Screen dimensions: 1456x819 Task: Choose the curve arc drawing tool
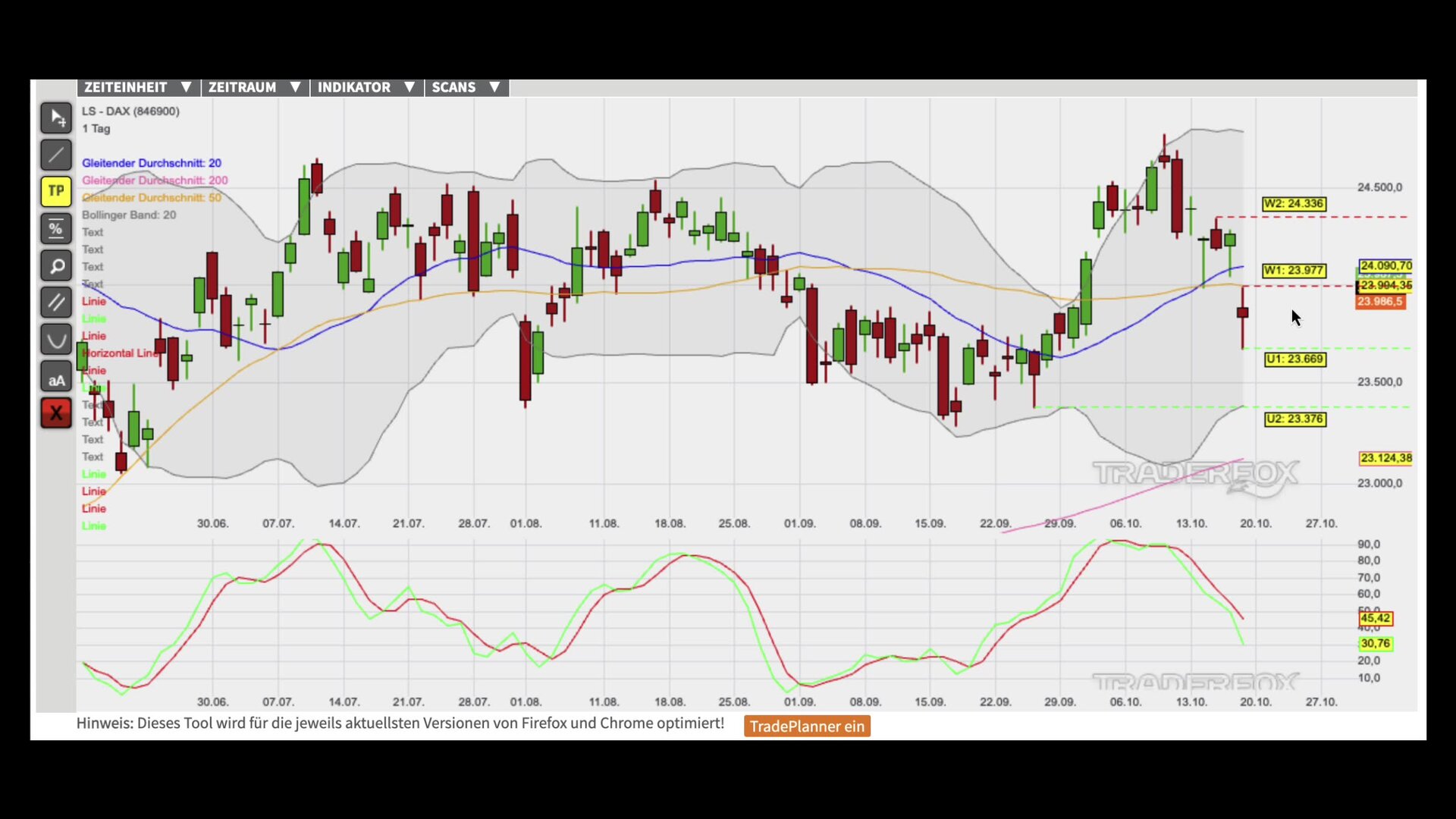coord(56,340)
